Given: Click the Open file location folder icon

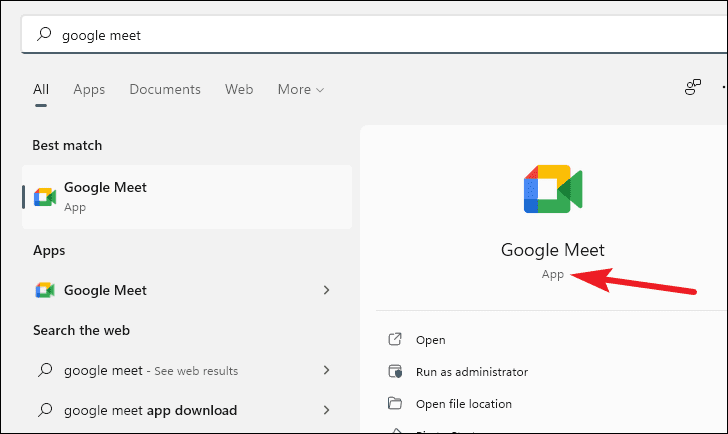Looking at the screenshot, I should [395, 403].
